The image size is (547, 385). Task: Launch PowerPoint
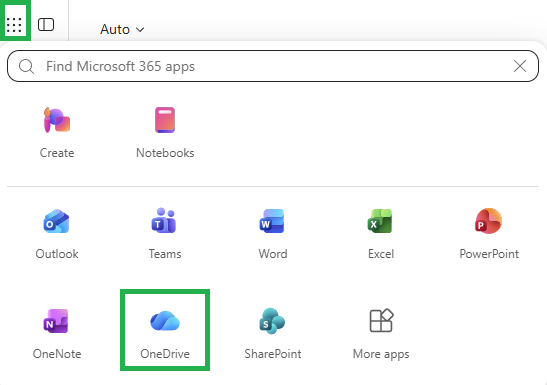pyautogui.click(x=489, y=234)
